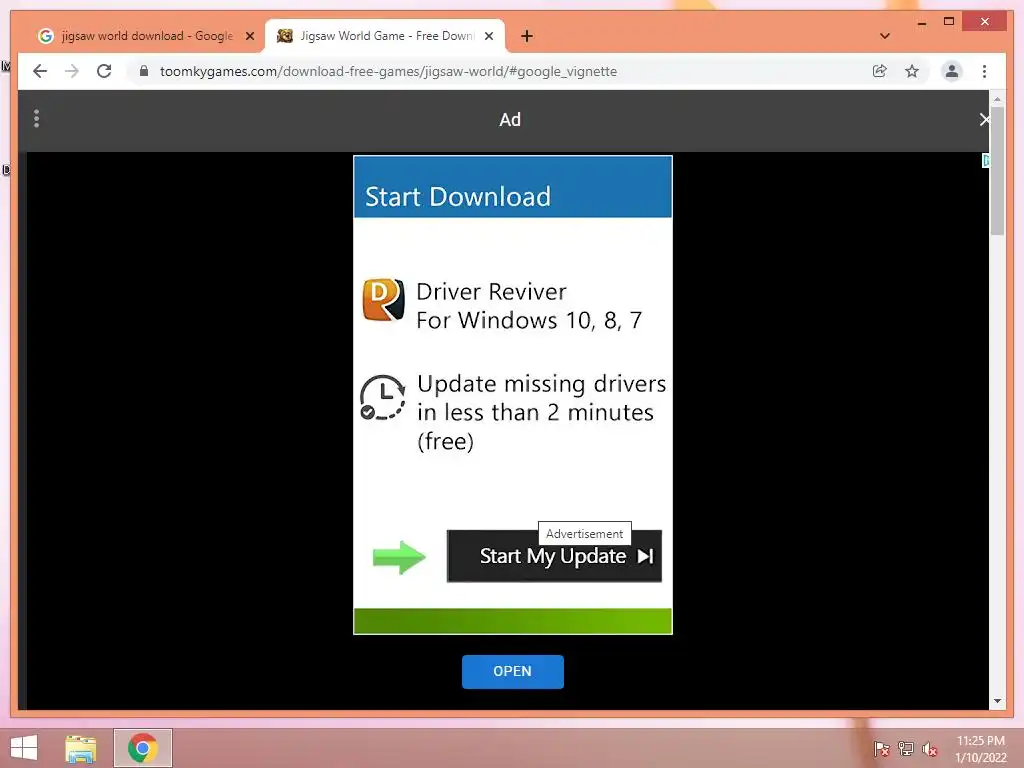The height and width of the screenshot is (768, 1024).
Task: Open File Explorer from taskbar
Action: click(81, 748)
